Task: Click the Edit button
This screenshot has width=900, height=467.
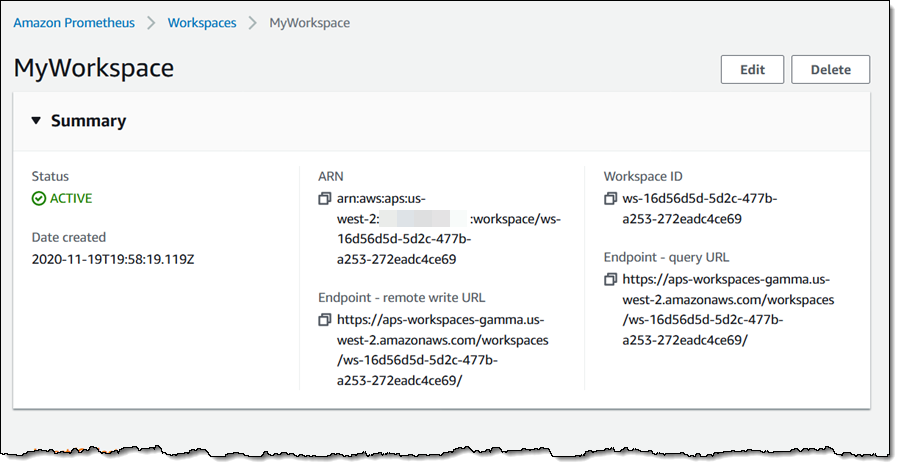Action: [x=752, y=69]
